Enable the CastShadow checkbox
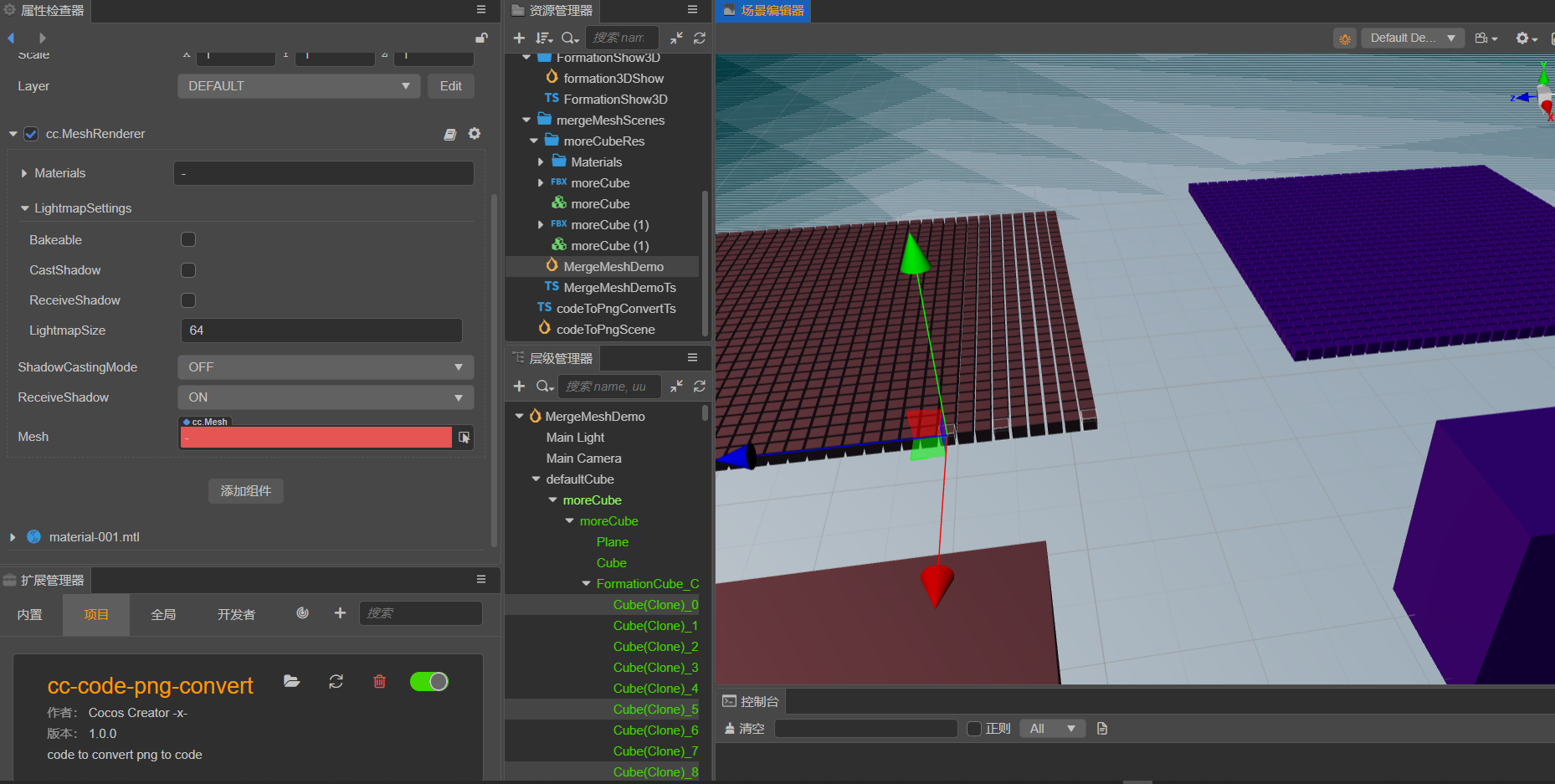Screen dimensions: 1555x784 (x=188, y=270)
